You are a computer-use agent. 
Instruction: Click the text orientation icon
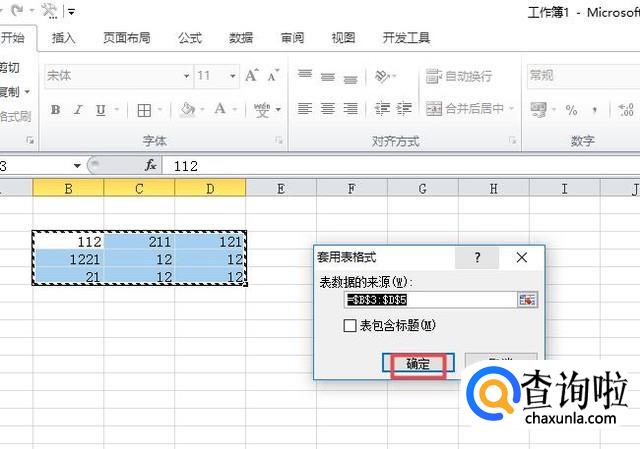pos(382,76)
